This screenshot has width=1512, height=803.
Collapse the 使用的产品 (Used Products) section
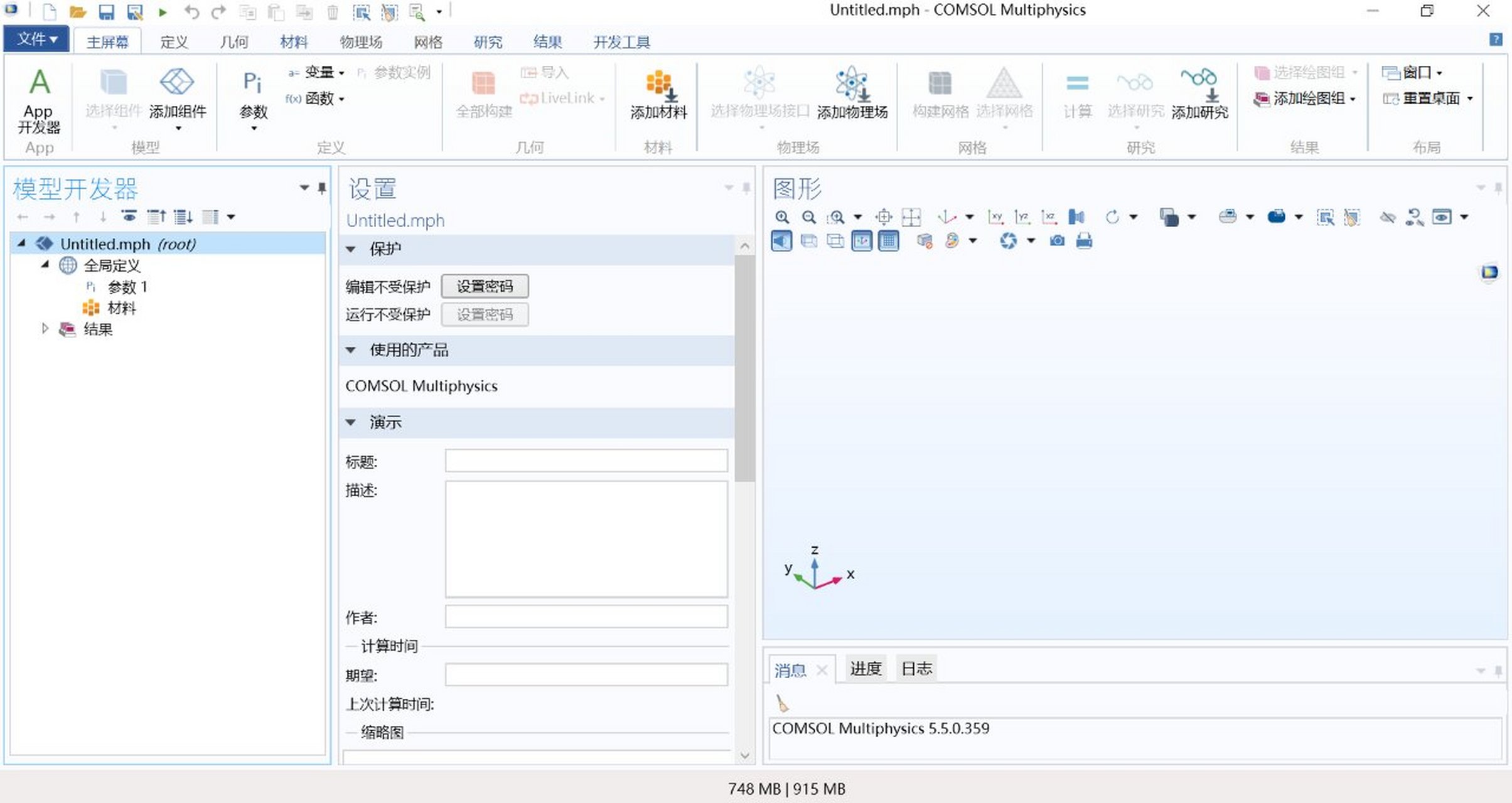pos(351,350)
